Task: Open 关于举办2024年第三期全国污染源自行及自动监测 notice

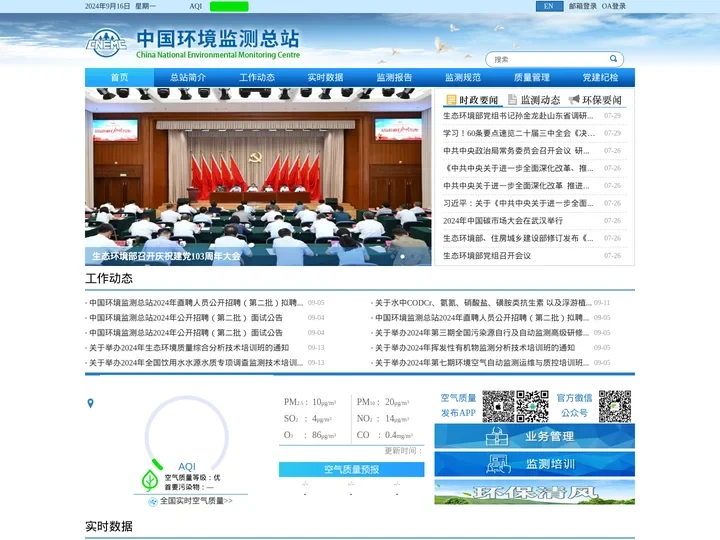Action: coord(482,332)
